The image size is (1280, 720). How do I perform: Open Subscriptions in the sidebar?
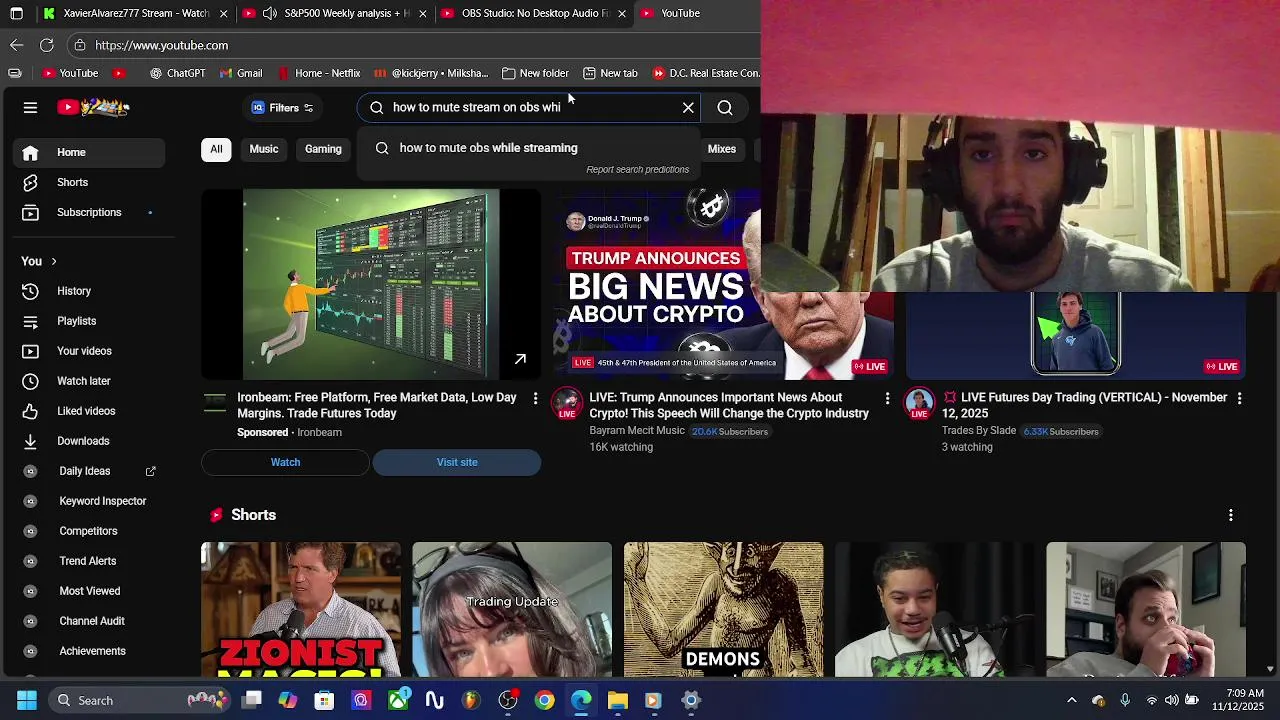pyautogui.click(x=88, y=212)
